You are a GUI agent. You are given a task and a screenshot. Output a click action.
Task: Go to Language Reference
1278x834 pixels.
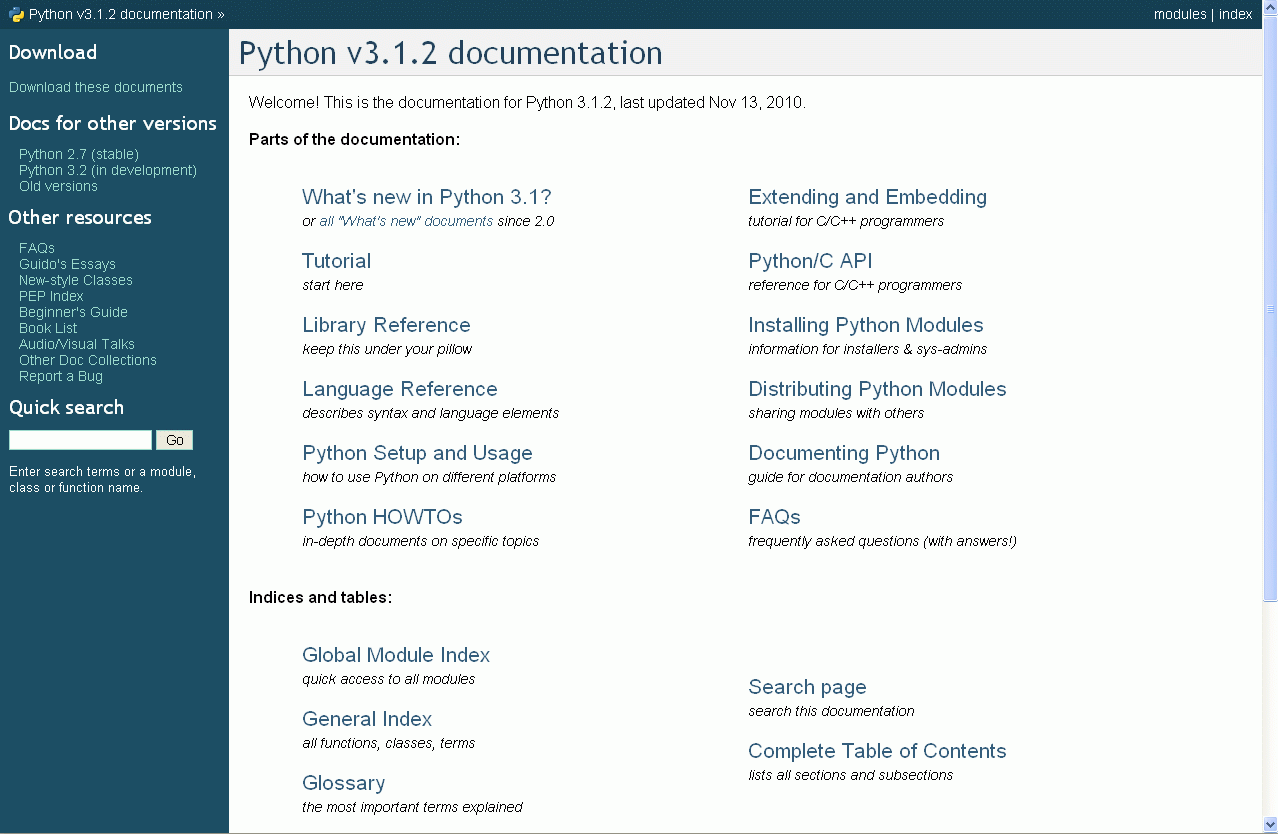point(399,389)
